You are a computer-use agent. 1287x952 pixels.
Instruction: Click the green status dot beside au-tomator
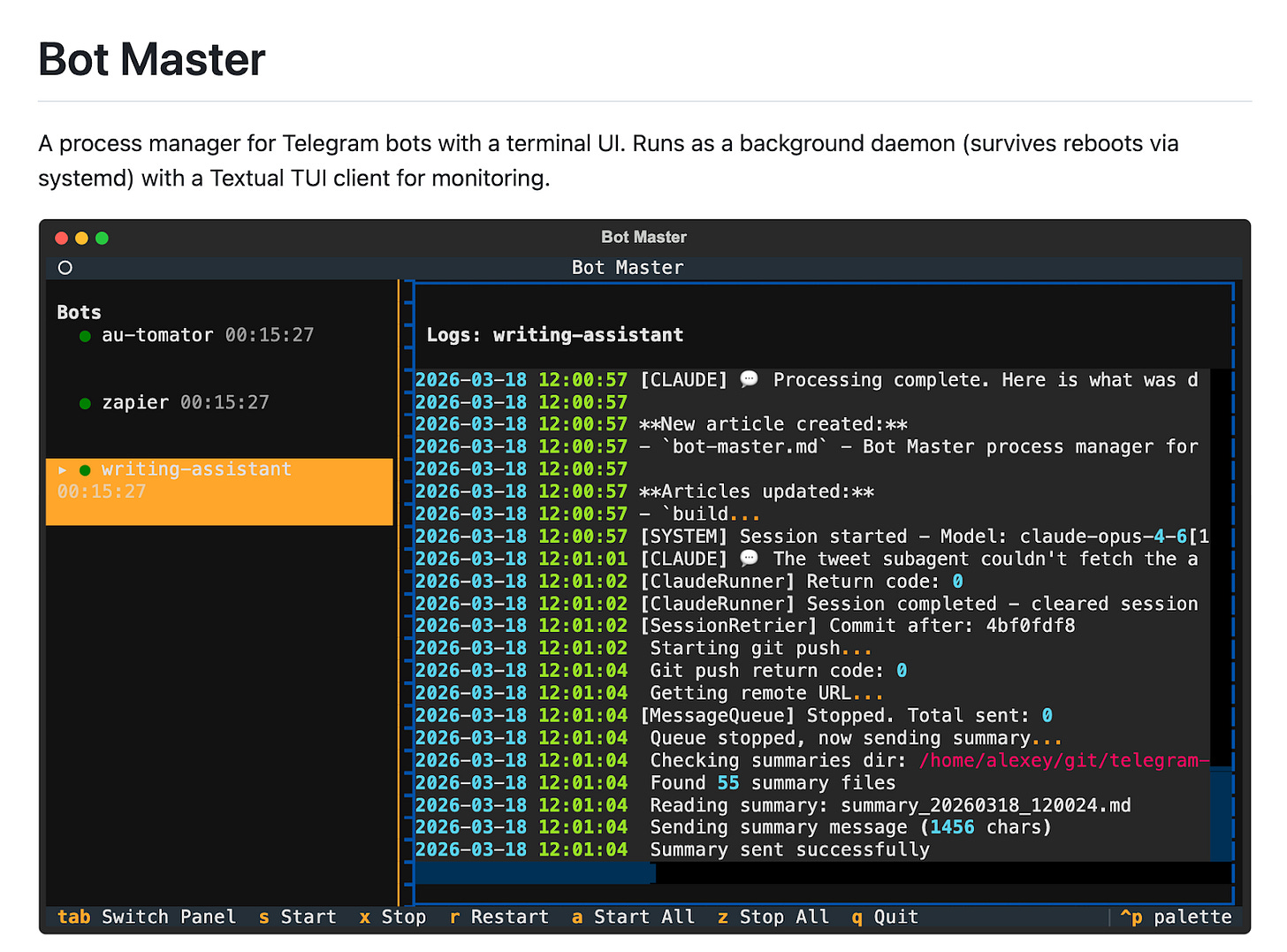[x=85, y=336]
